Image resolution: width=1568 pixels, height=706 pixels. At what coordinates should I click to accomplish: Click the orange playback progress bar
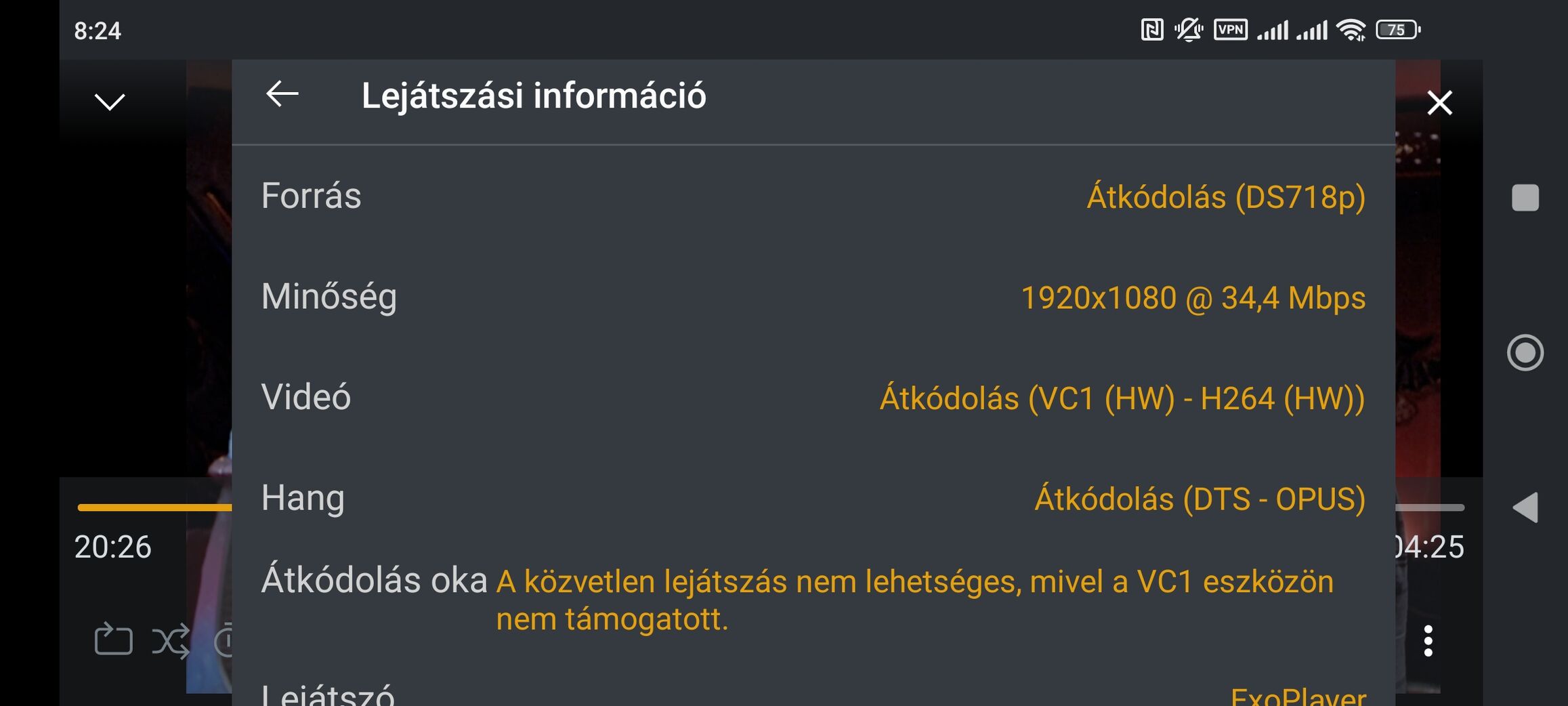coord(154,507)
